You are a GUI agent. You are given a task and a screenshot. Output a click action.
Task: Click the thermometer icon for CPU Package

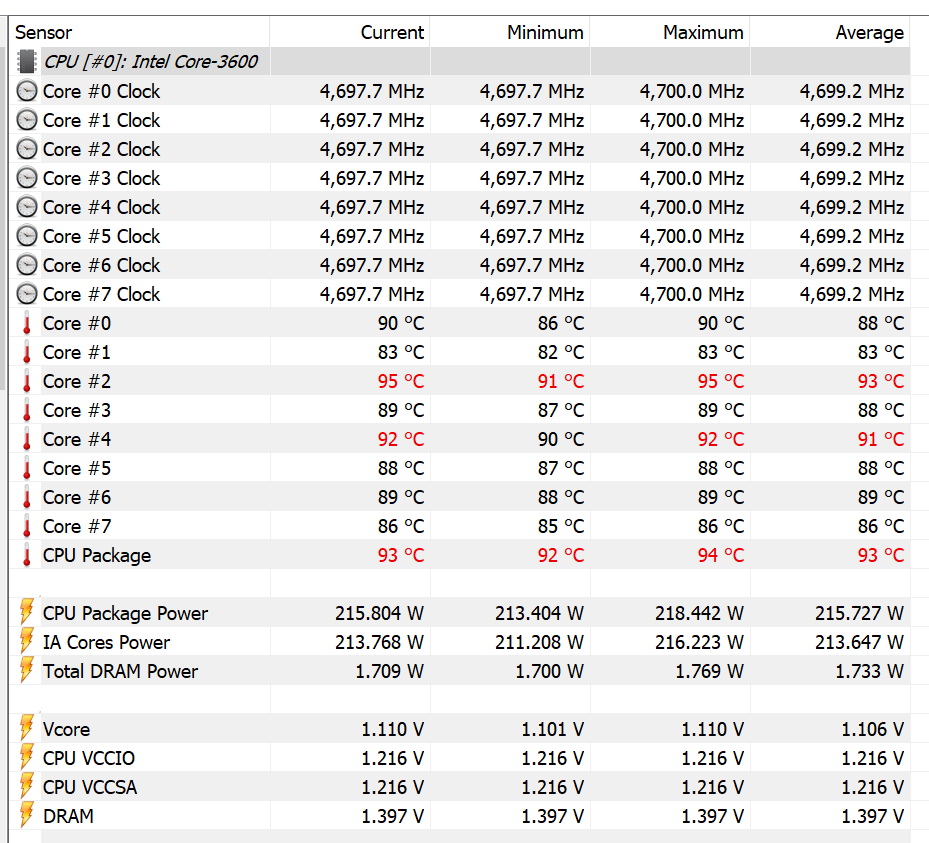pos(27,556)
